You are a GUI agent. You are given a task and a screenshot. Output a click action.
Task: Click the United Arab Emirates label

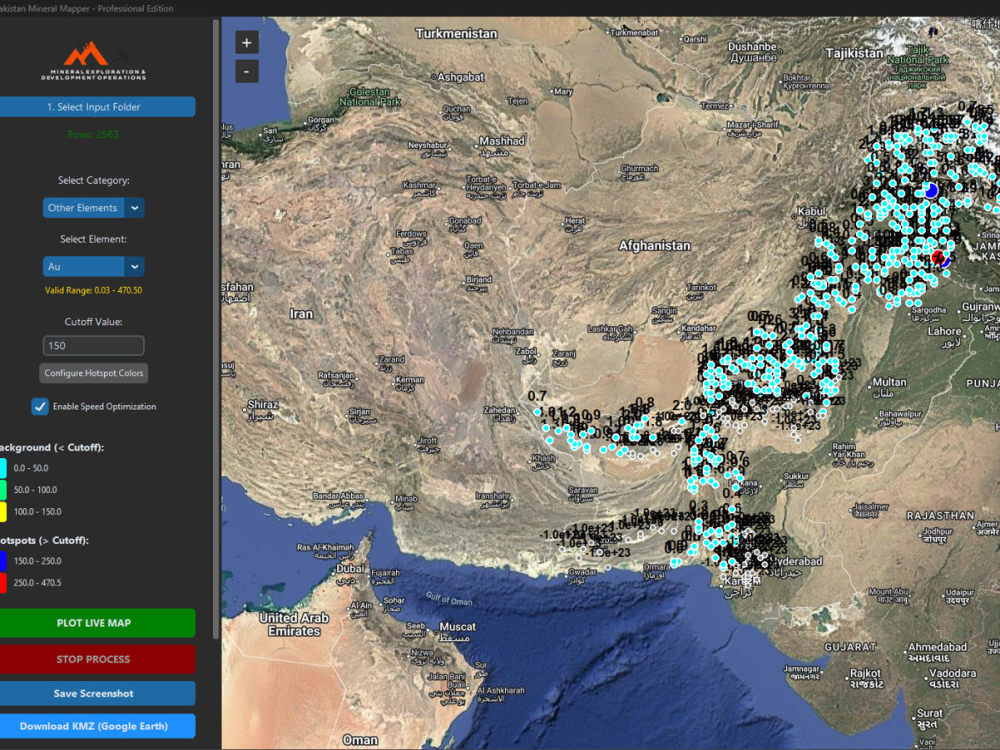coord(294,624)
